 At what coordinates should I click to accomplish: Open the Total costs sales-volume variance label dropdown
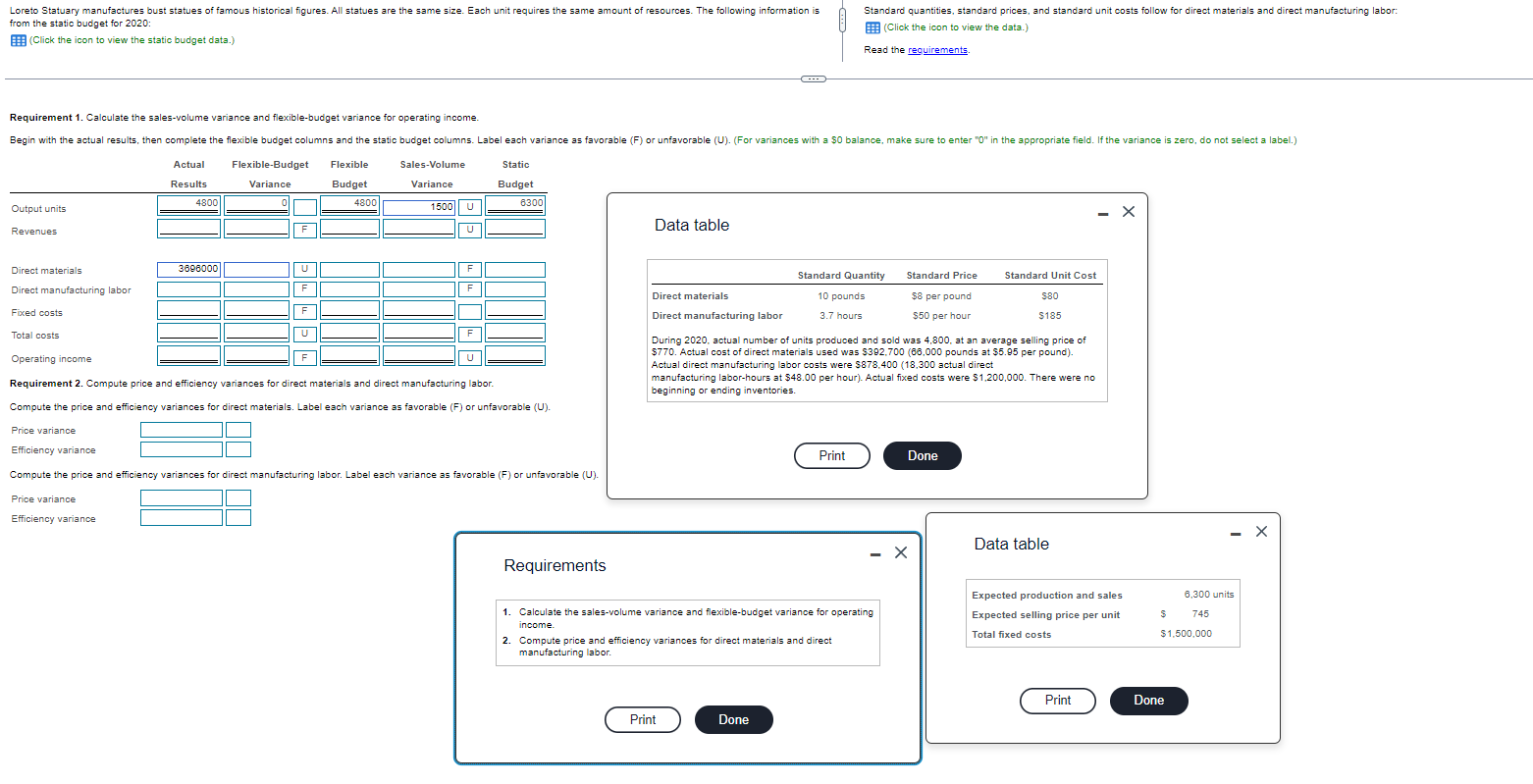click(470, 334)
